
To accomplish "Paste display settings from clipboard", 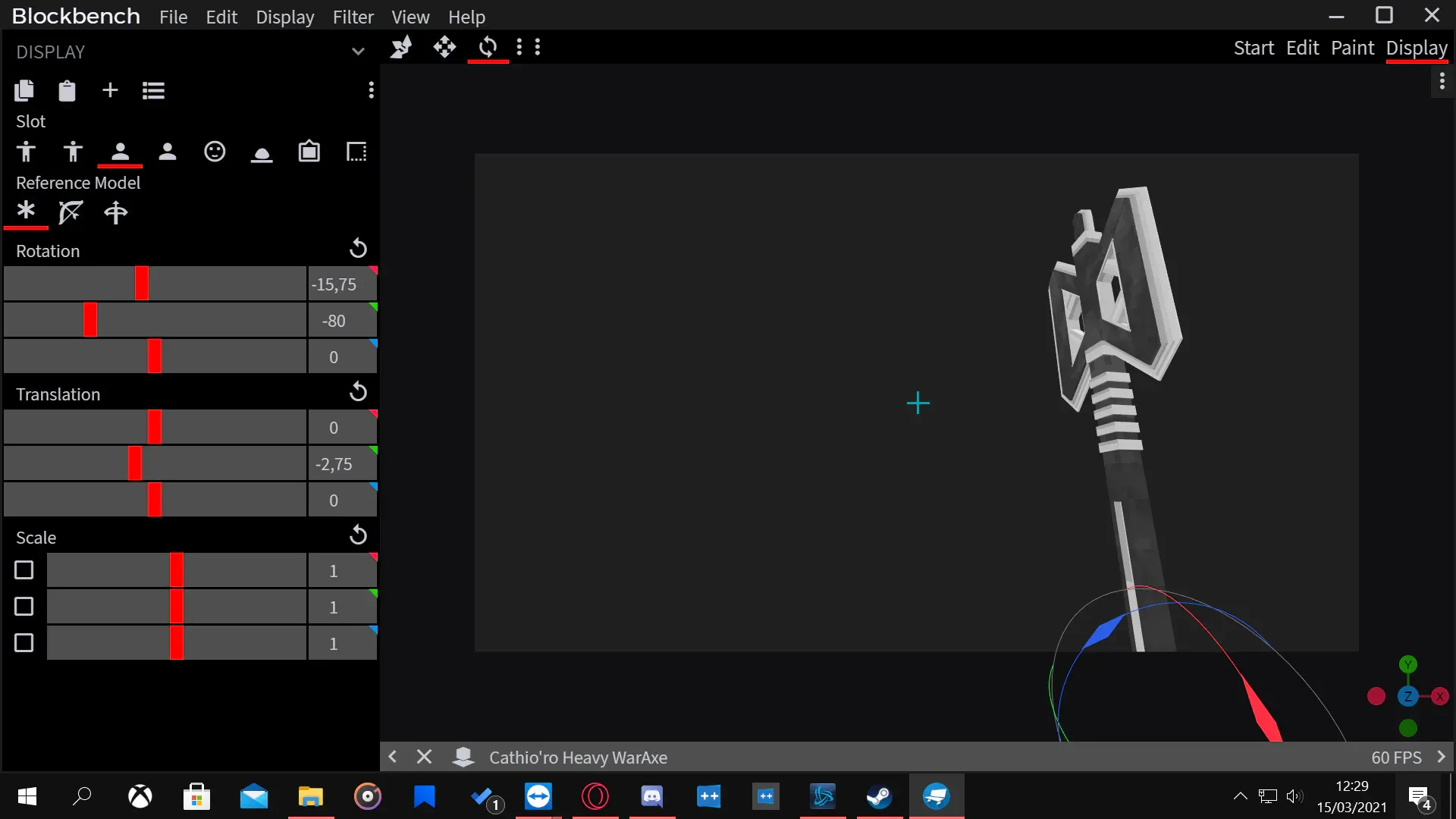I will click(67, 91).
